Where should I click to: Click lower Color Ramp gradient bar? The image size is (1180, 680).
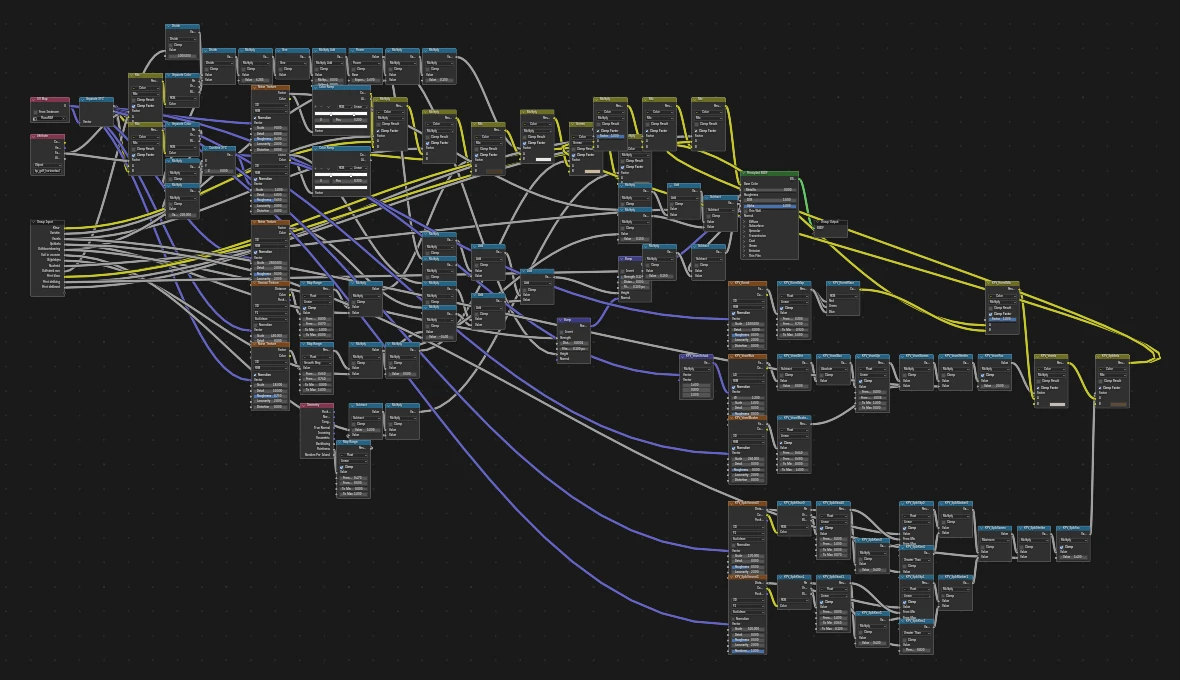point(341,175)
